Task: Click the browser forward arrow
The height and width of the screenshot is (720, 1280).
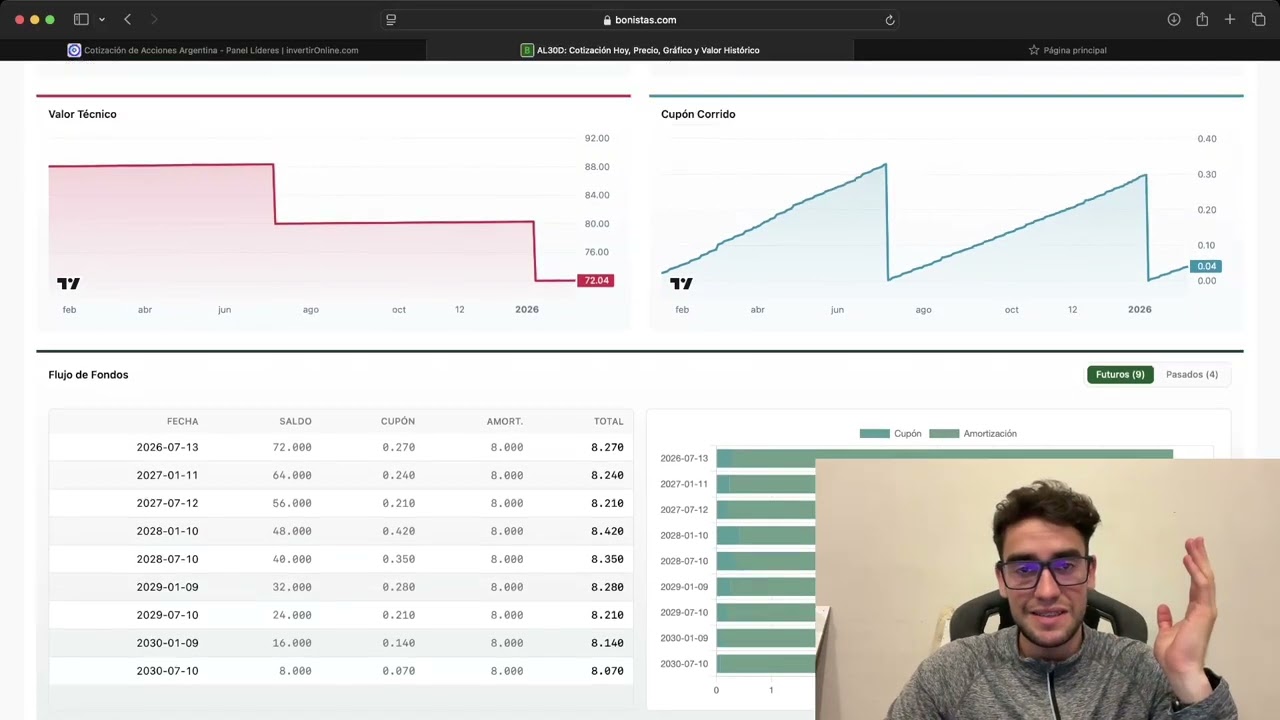Action: [153, 19]
